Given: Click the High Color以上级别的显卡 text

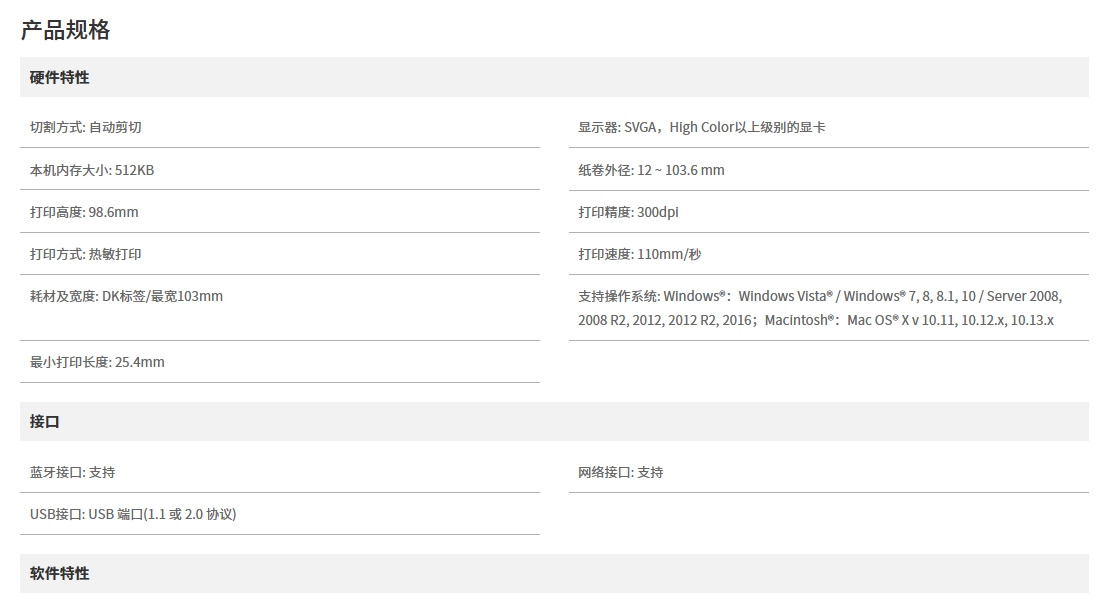Looking at the screenshot, I should click(x=748, y=127).
